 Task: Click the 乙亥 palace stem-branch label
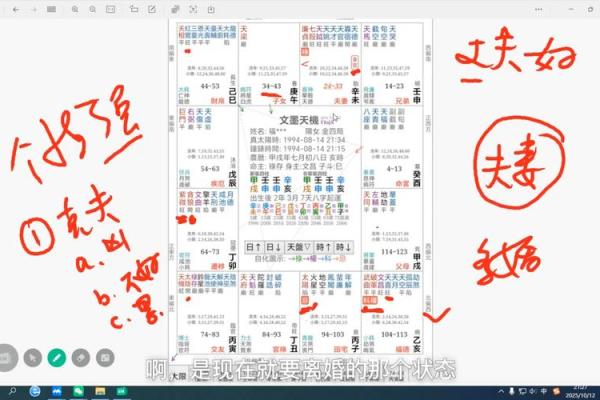417,344
